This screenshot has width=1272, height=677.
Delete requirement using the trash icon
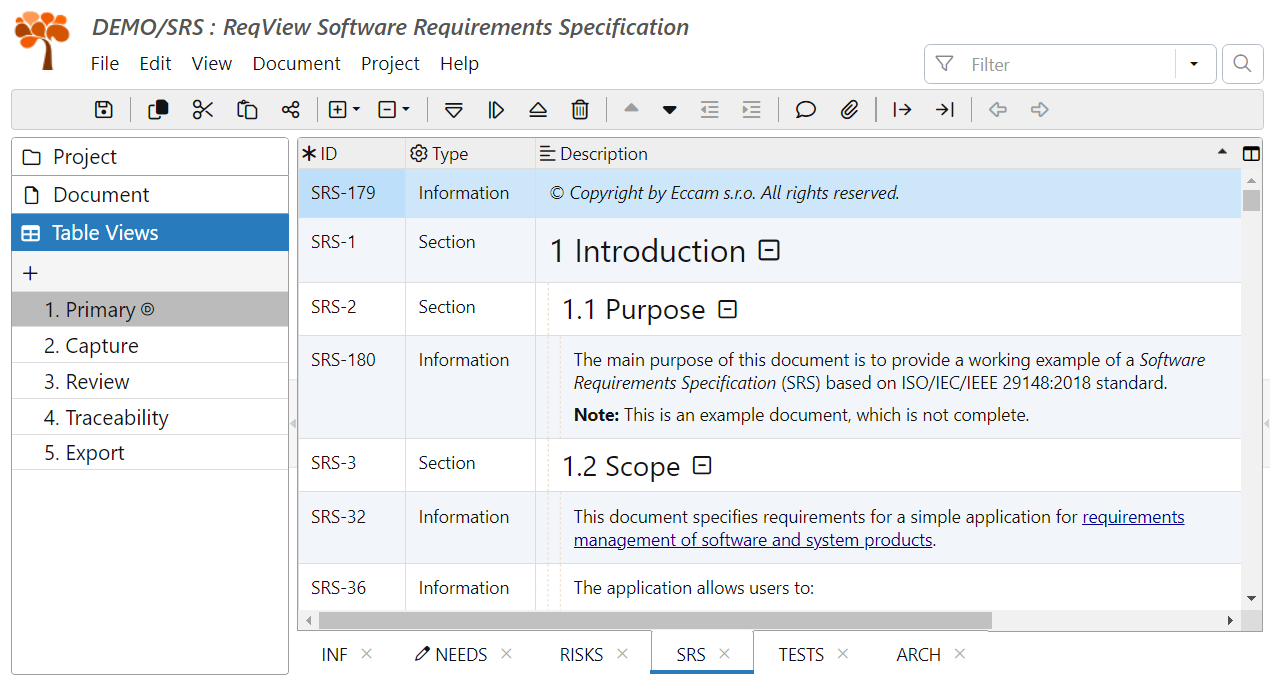[x=581, y=110]
